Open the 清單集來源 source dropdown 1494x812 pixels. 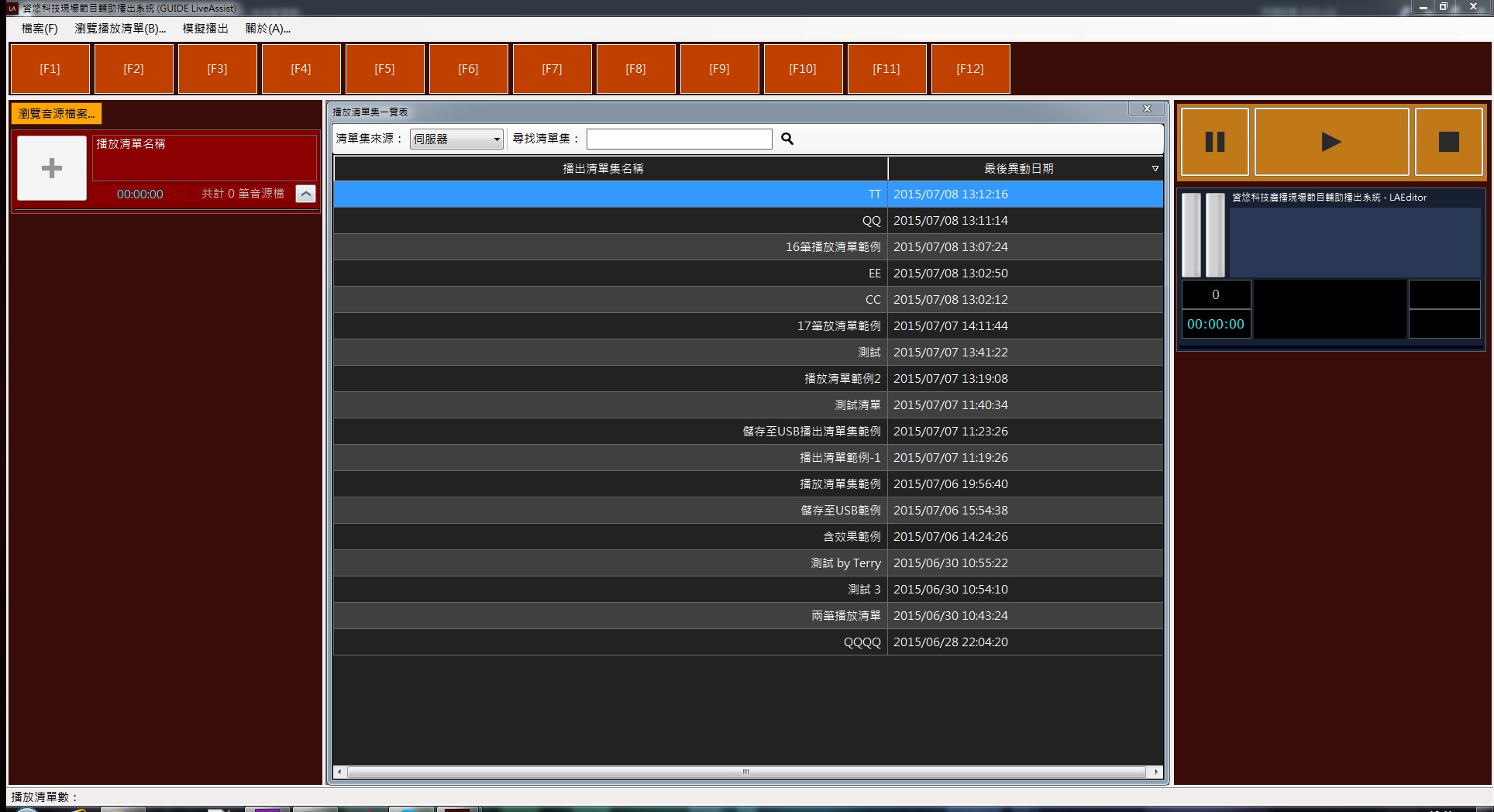point(456,139)
